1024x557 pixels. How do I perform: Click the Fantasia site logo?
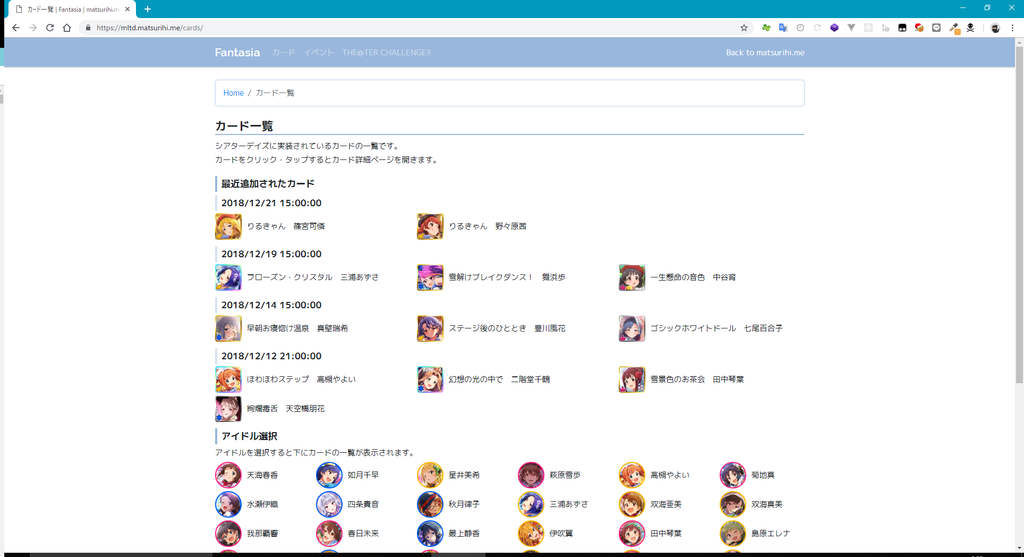237,53
